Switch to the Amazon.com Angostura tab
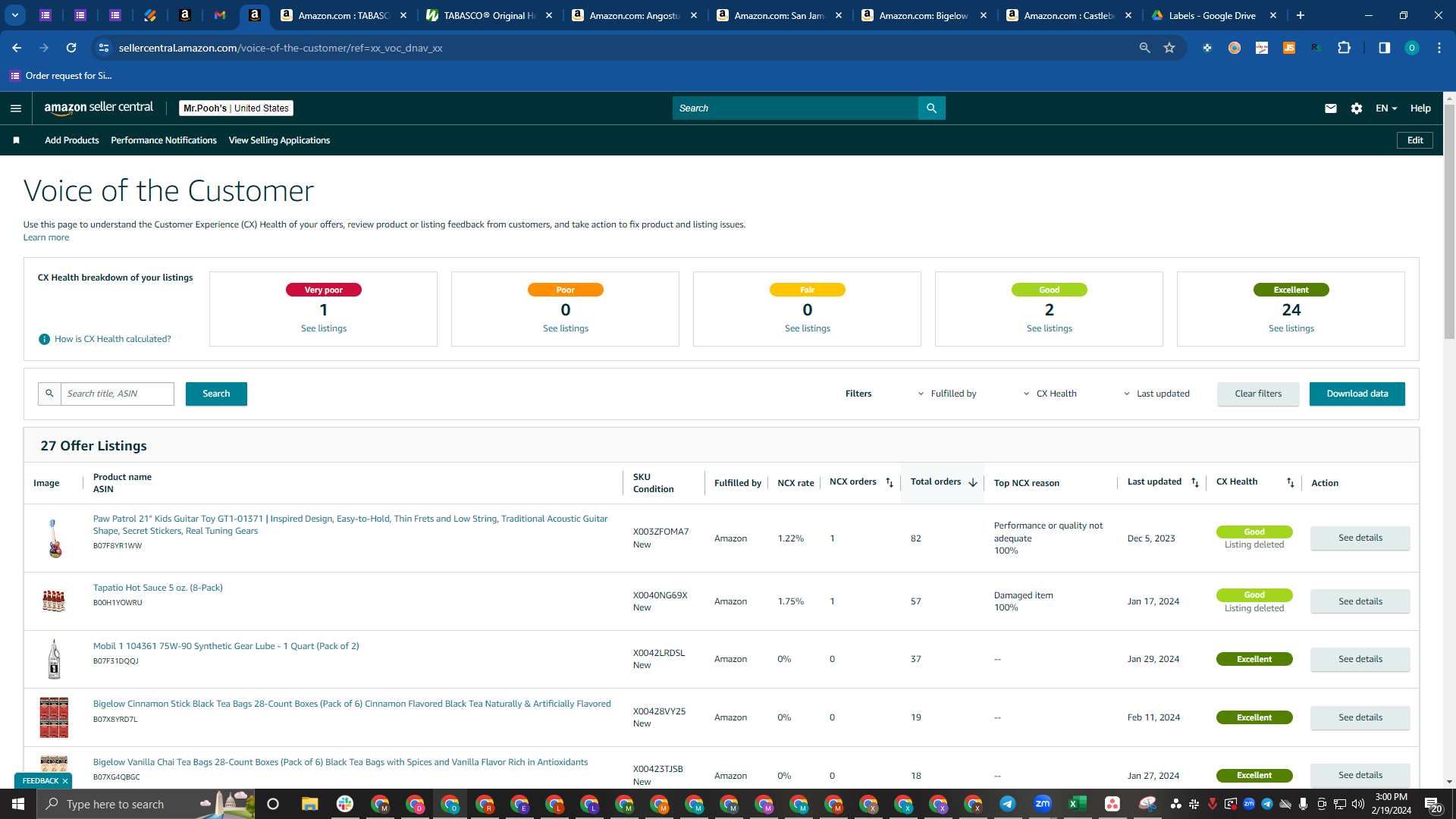This screenshot has width=1456, height=819. click(x=634, y=15)
